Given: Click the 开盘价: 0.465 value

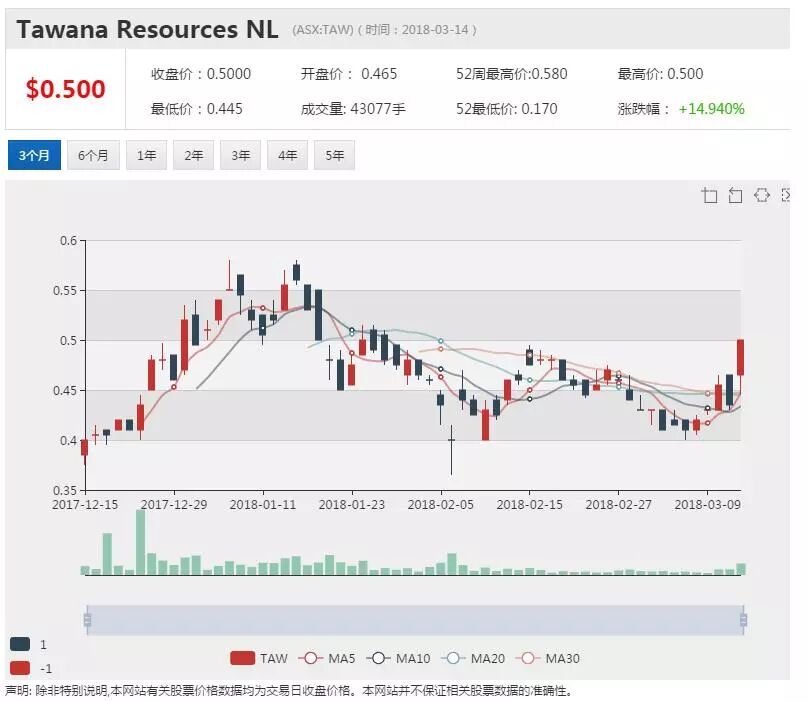Looking at the screenshot, I should (x=349, y=74).
